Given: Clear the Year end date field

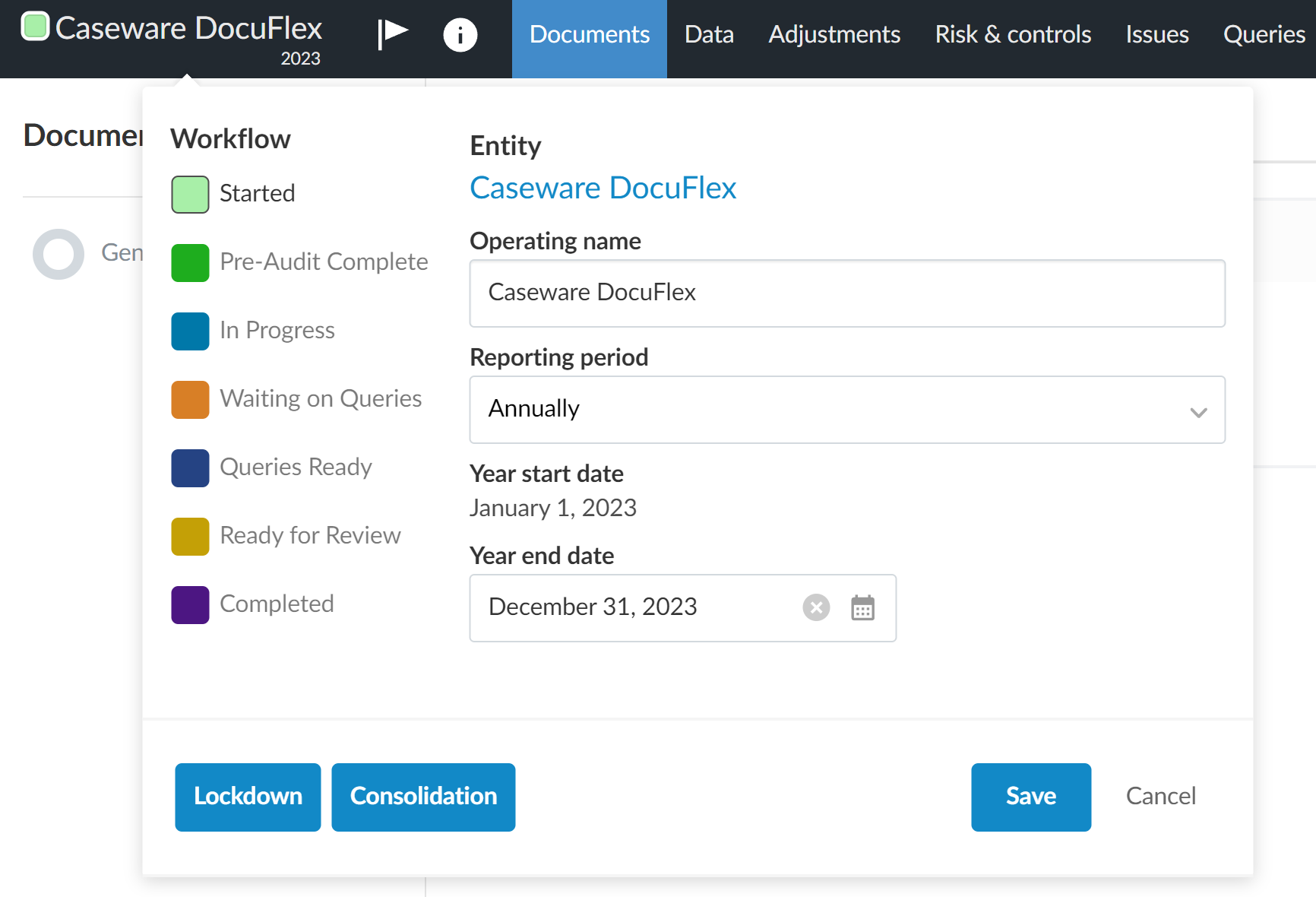Looking at the screenshot, I should (816, 607).
